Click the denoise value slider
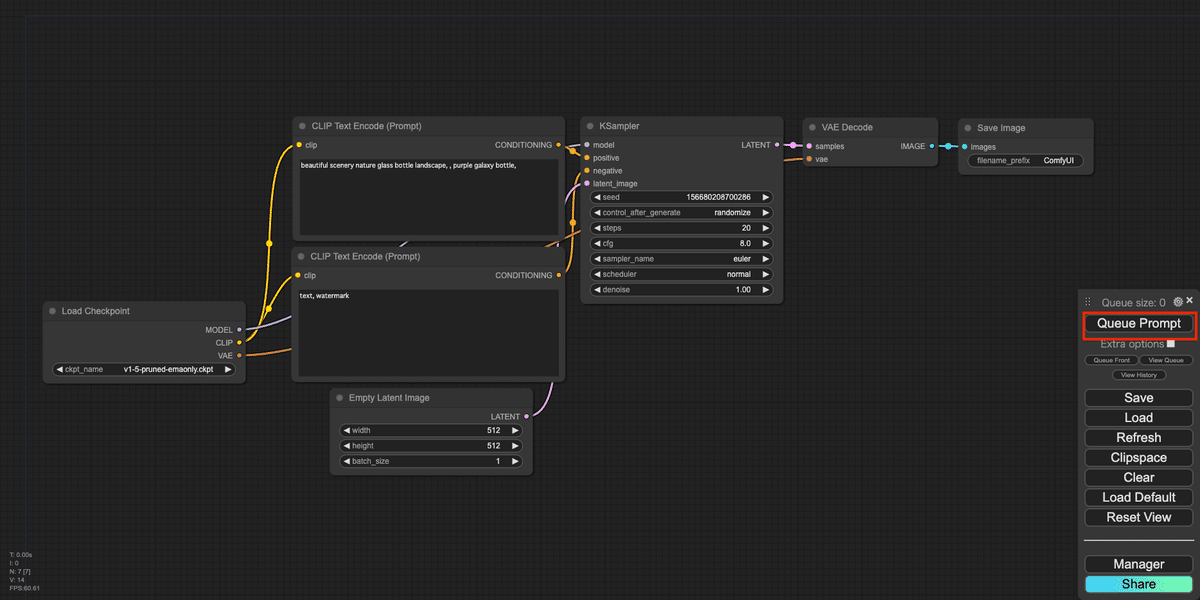Screen dimensions: 1200x600 [x=682, y=290]
